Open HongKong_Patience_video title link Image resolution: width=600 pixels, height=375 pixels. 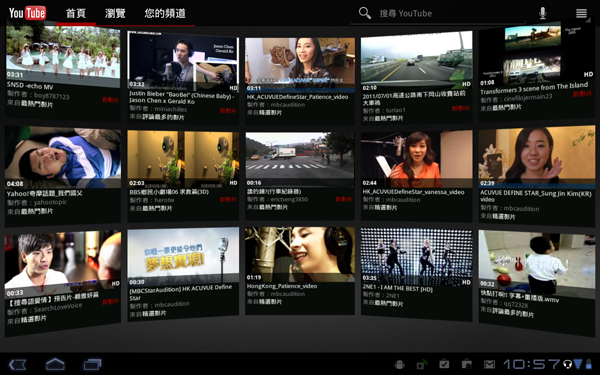pos(282,286)
